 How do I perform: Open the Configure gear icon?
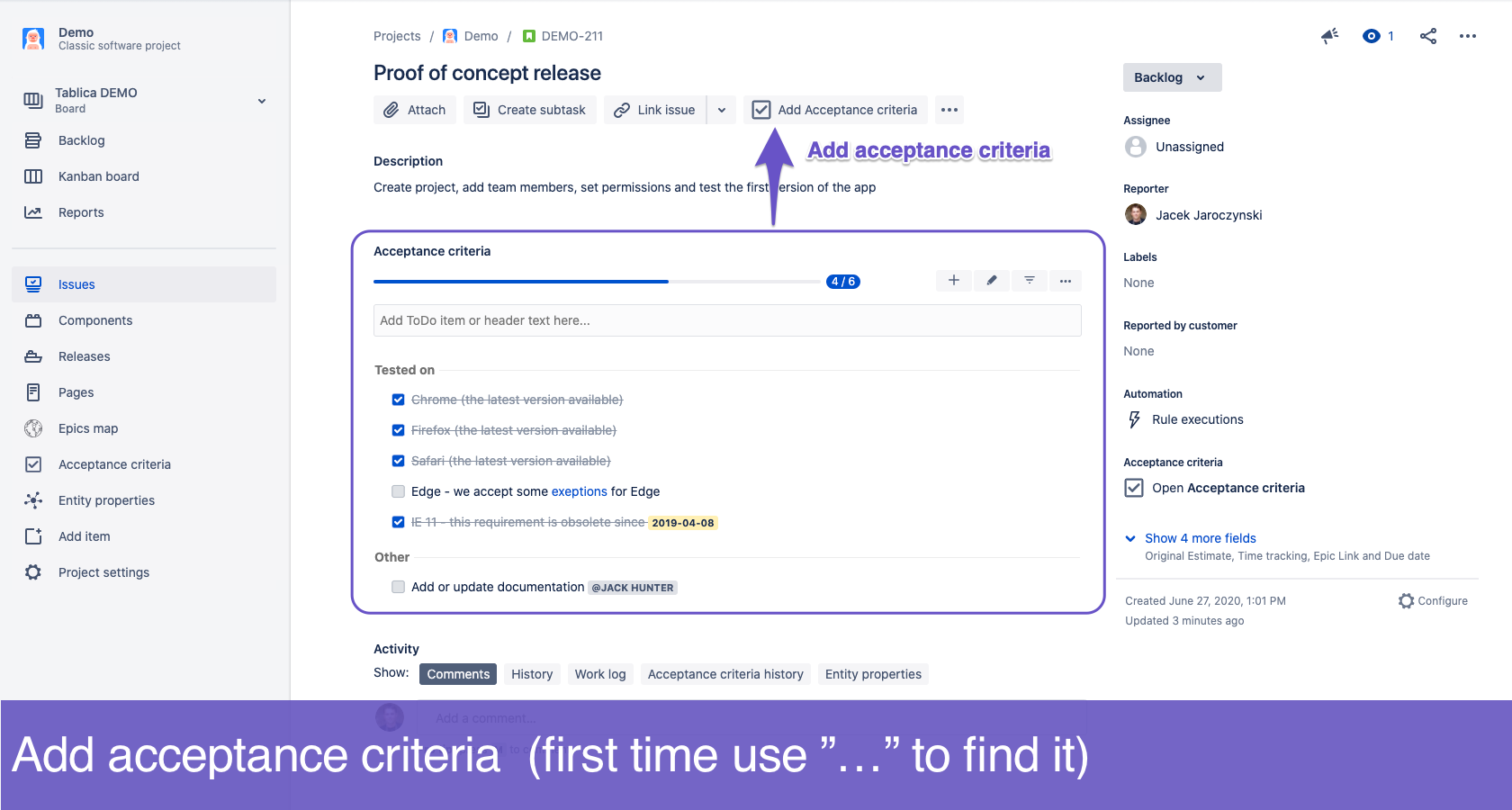click(1407, 600)
